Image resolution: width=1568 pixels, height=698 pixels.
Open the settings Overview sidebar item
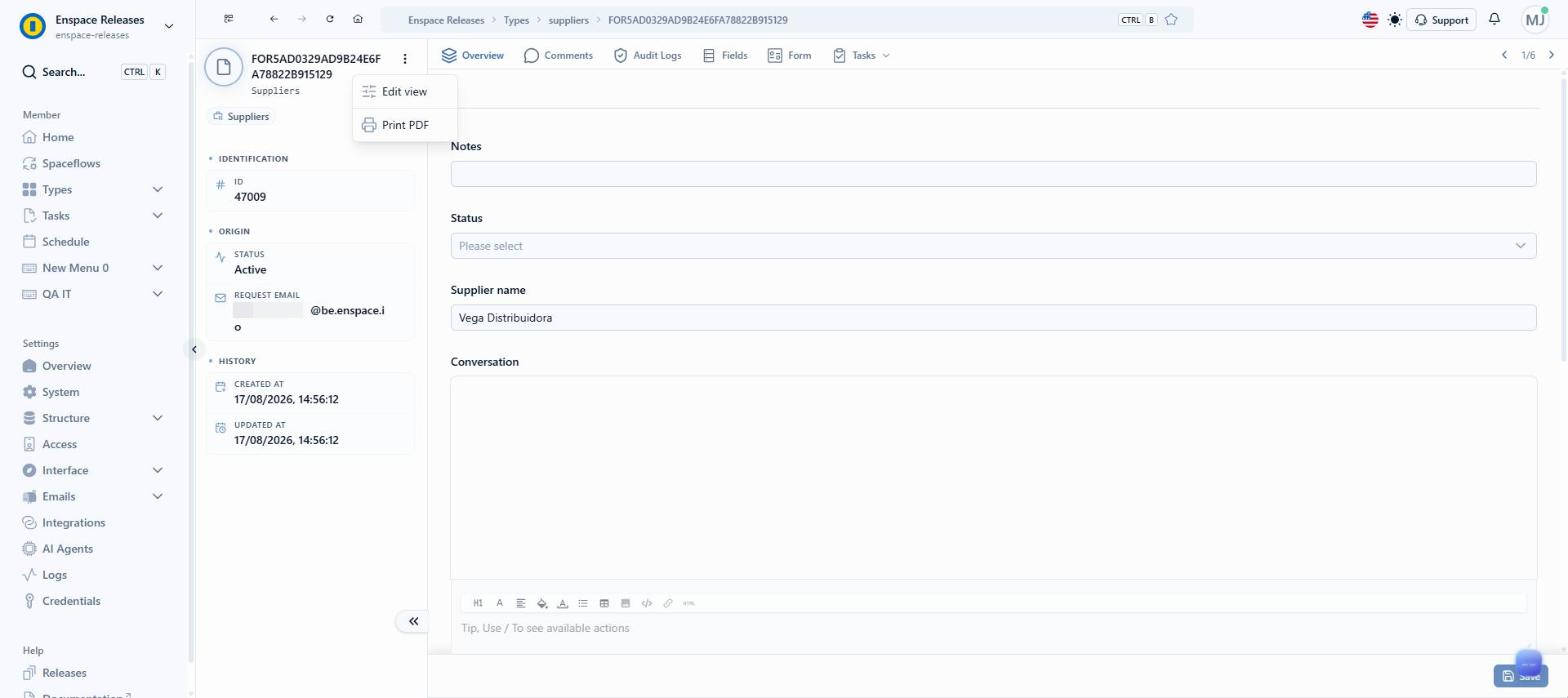(x=66, y=366)
